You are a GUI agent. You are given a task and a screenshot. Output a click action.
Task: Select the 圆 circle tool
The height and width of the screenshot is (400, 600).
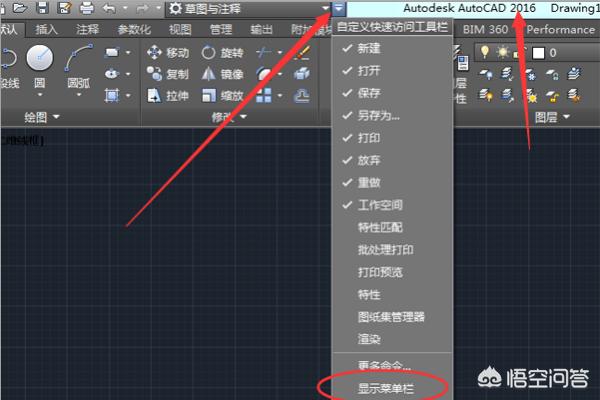[x=40, y=57]
